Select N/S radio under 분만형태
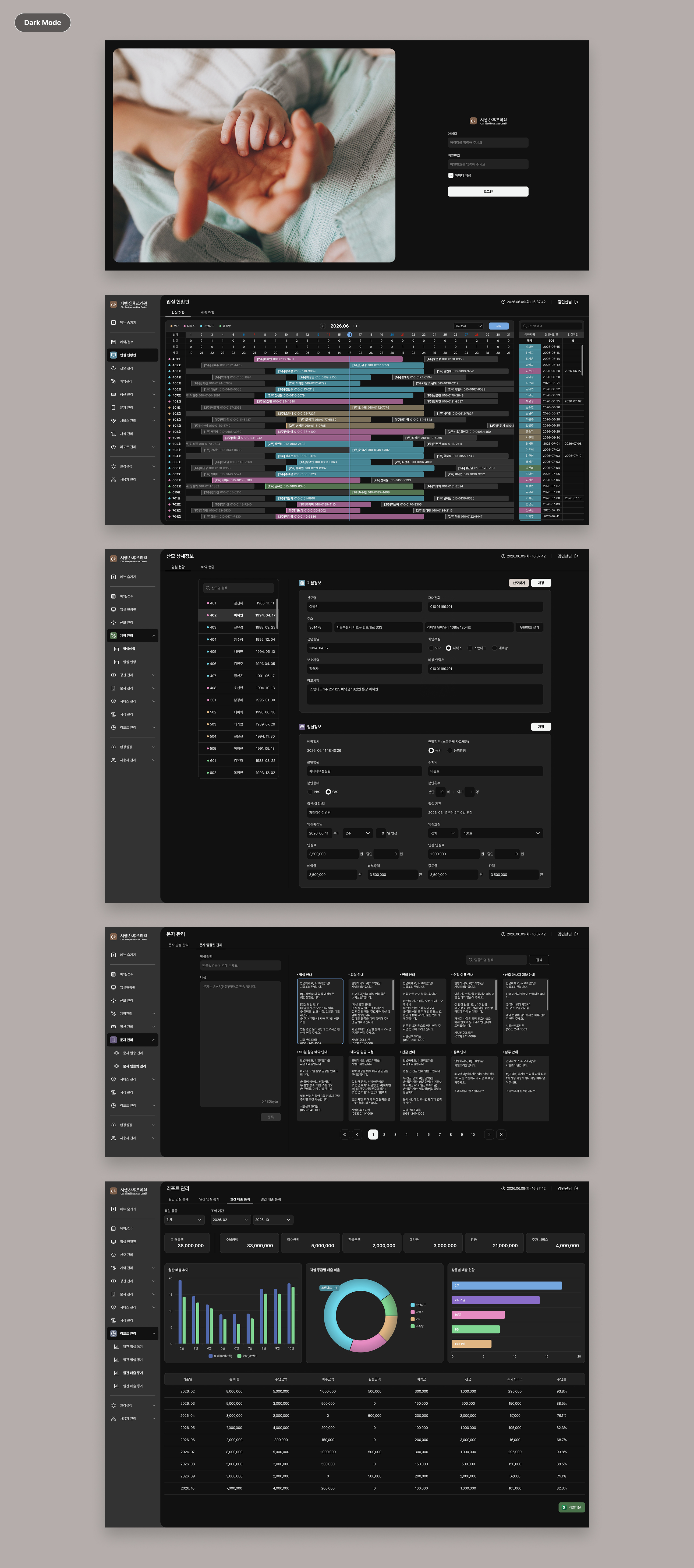Screen dimensions: 694x1568 click(x=310, y=792)
